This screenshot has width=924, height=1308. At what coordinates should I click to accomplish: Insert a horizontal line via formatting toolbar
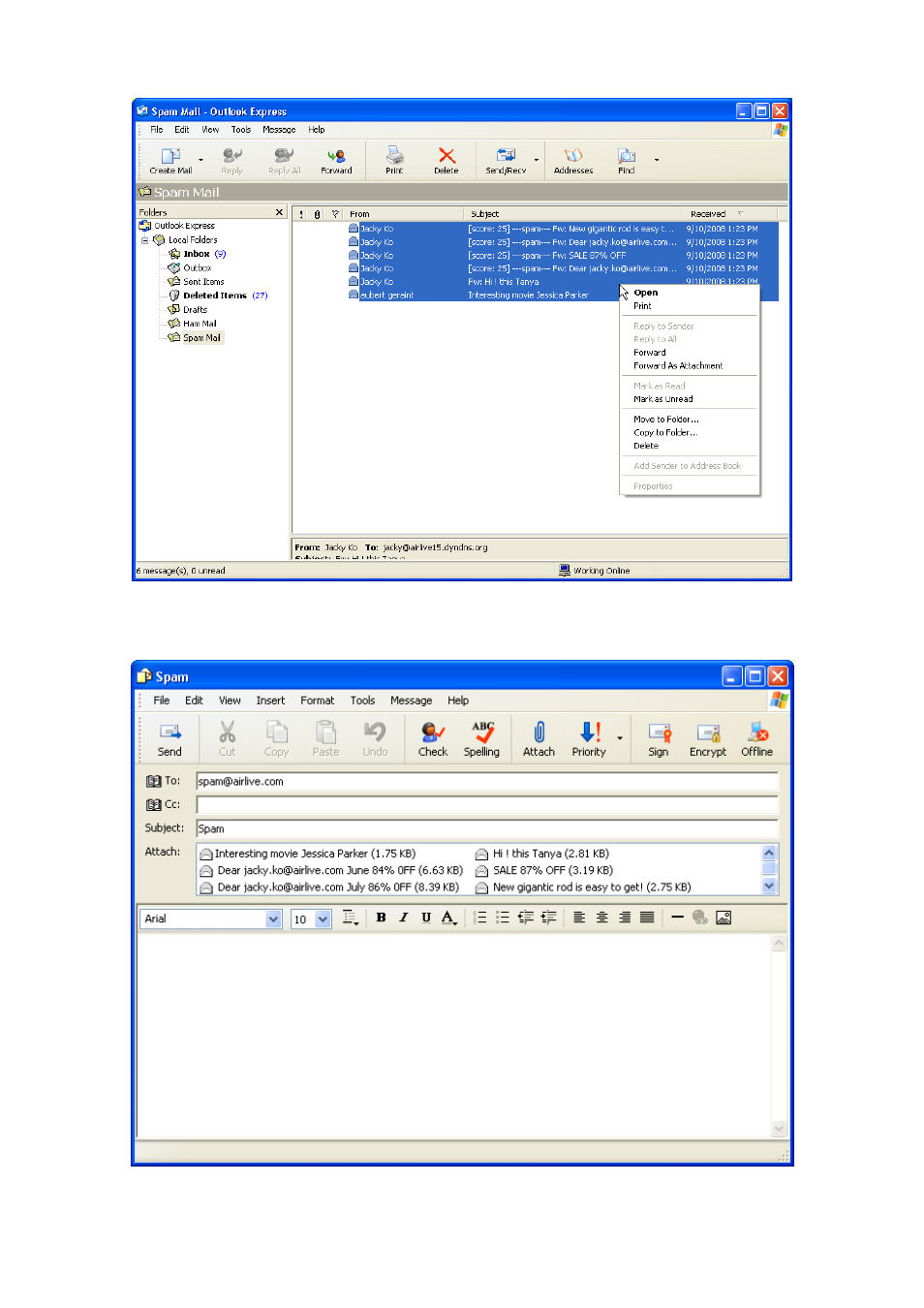(x=677, y=918)
